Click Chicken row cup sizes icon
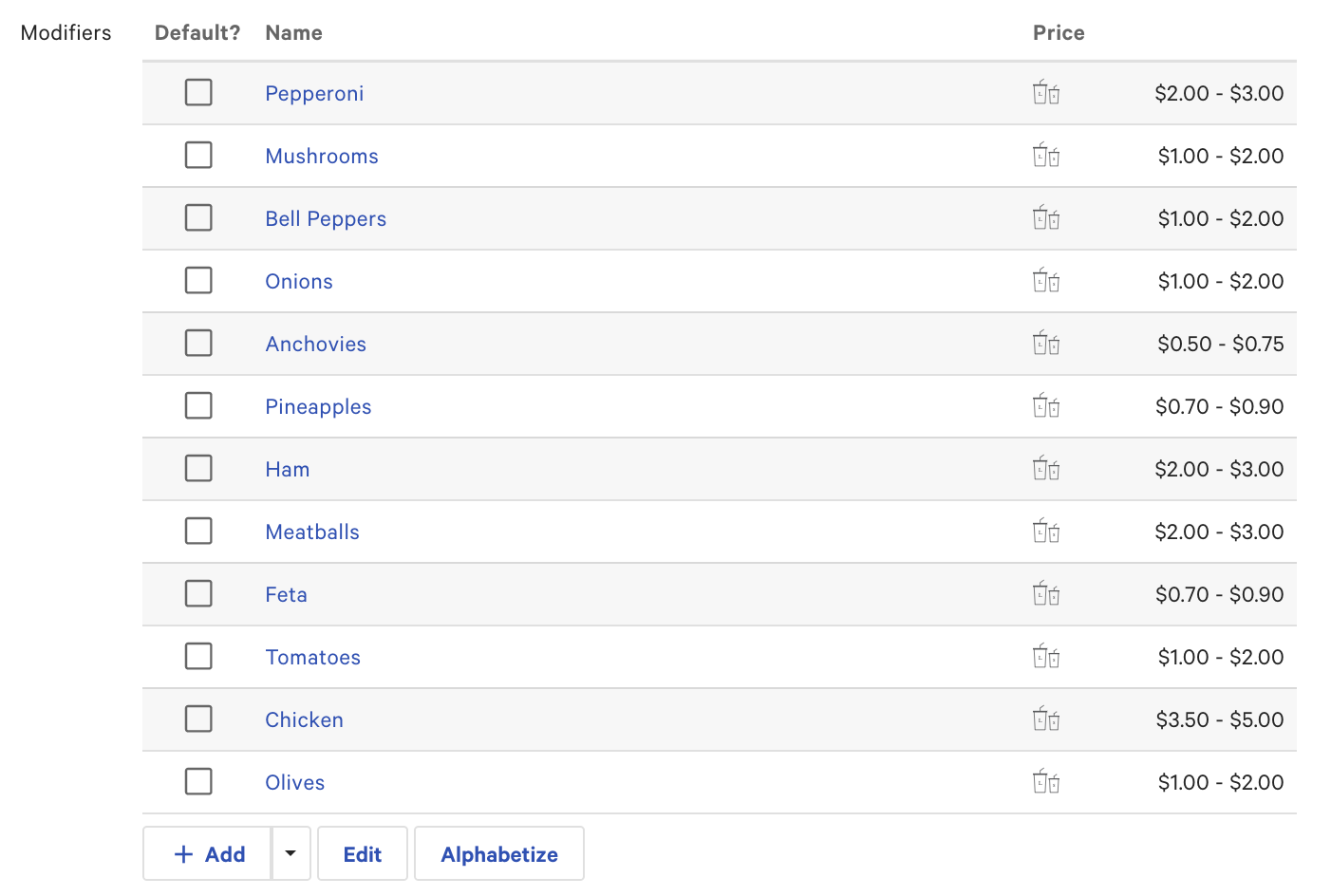The image size is (1331, 896). tap(1045, 719)
